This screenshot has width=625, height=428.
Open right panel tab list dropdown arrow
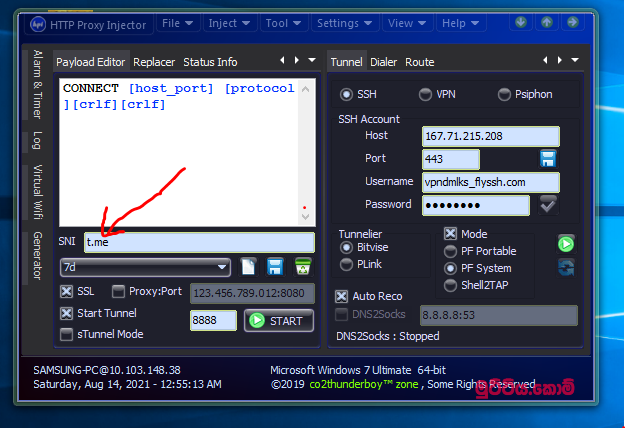(575, 60)
